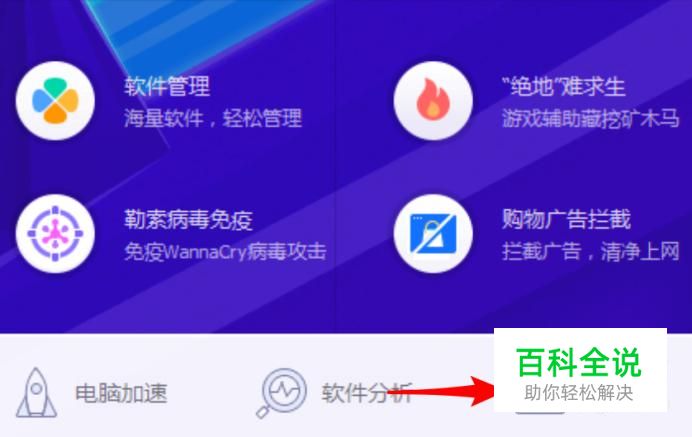The width and height of the screenshot is (692, 437).
Task: Select the 勒索病毒免疫 heading
Action: tap(188, 219)
